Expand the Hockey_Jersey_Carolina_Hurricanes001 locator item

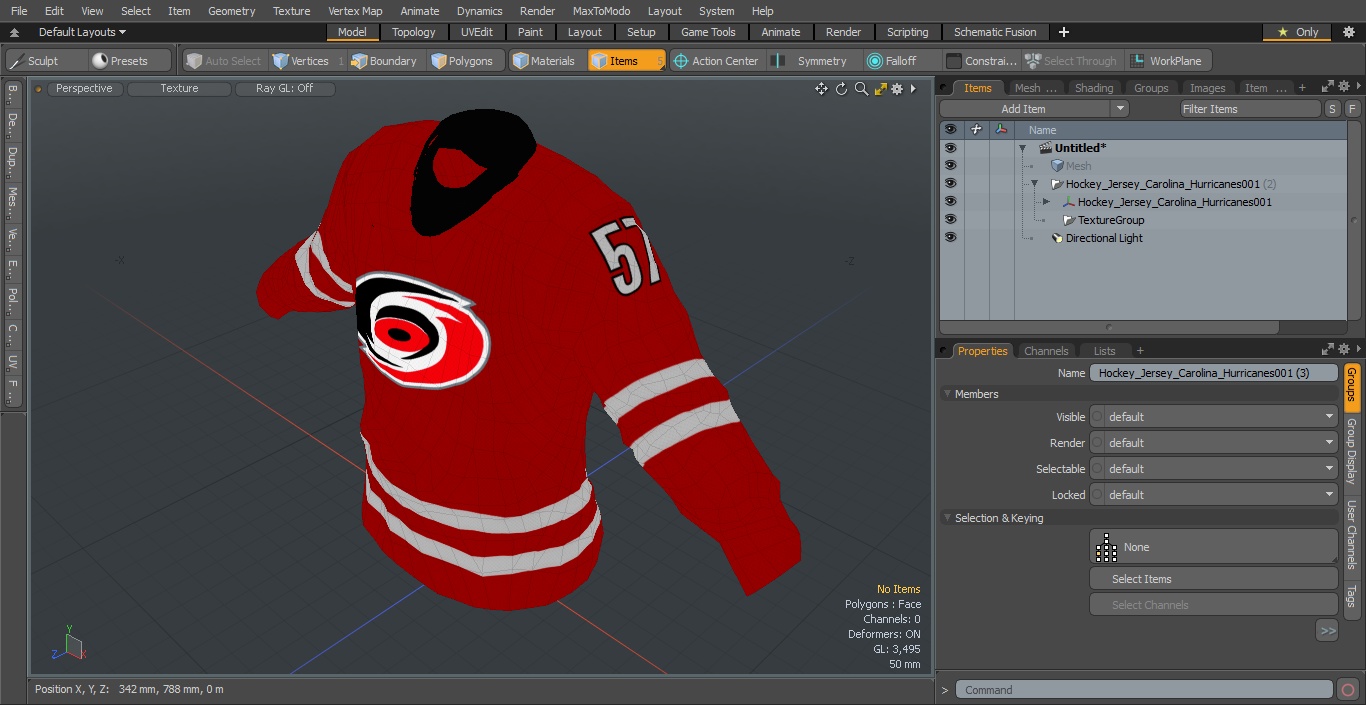click(1046, 202)
